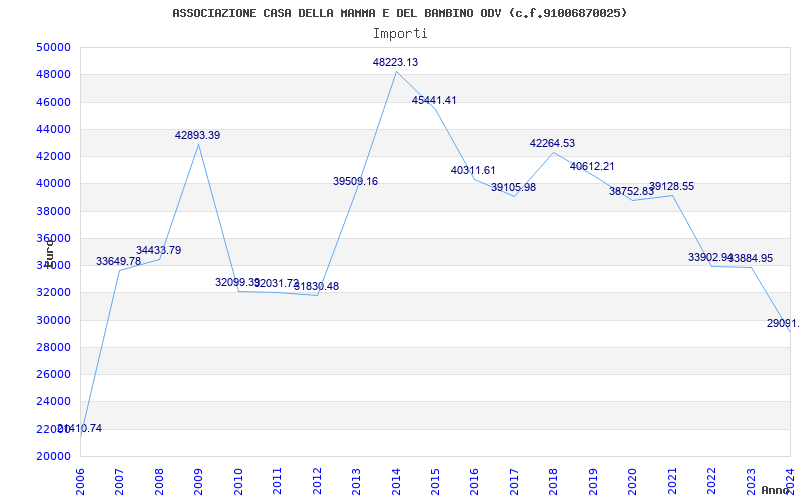Click the 39128.55 data label
This screenshot has height=500, width=800.
pos(671,186)
